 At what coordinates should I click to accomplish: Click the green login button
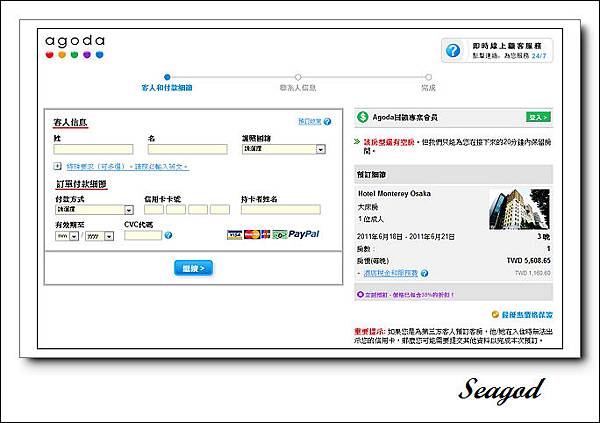coord(538,117)
